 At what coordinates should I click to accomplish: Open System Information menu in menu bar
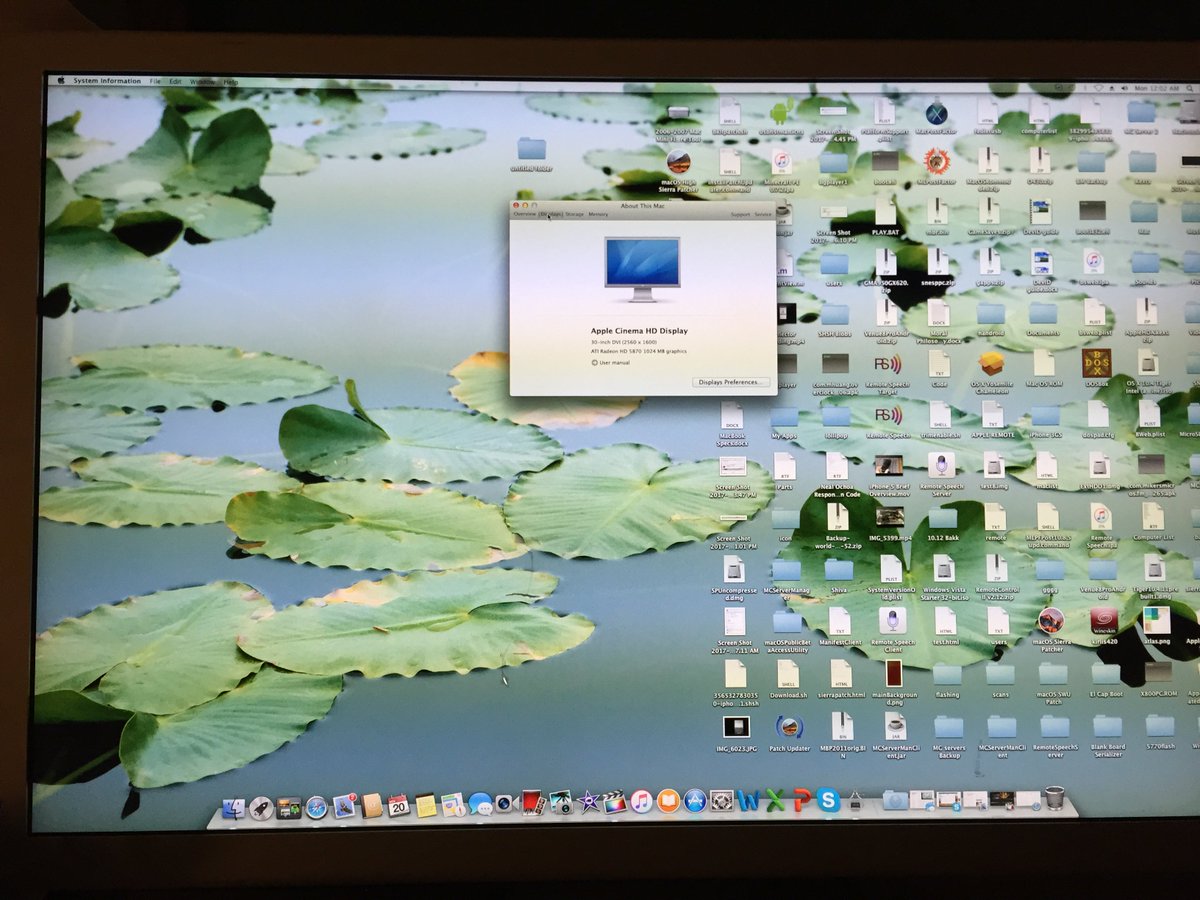(x=107, y=81)
